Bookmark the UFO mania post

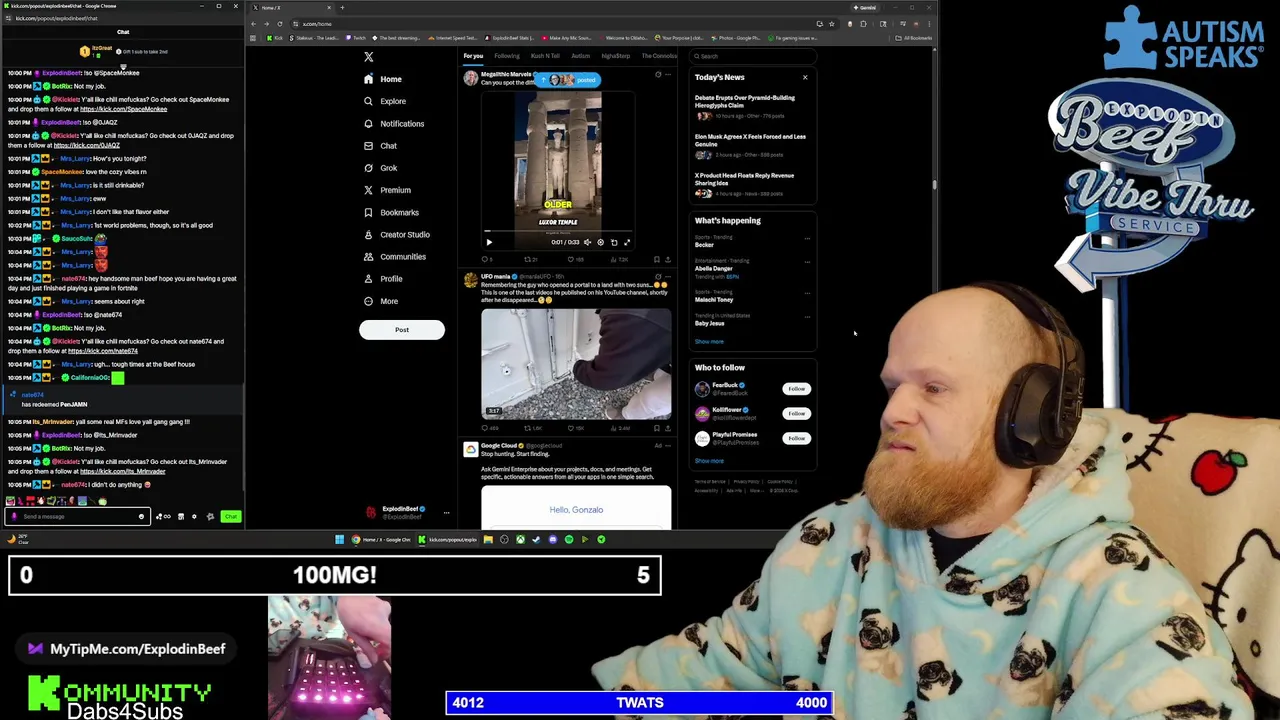pyautogui.click(x=656, y=428)
